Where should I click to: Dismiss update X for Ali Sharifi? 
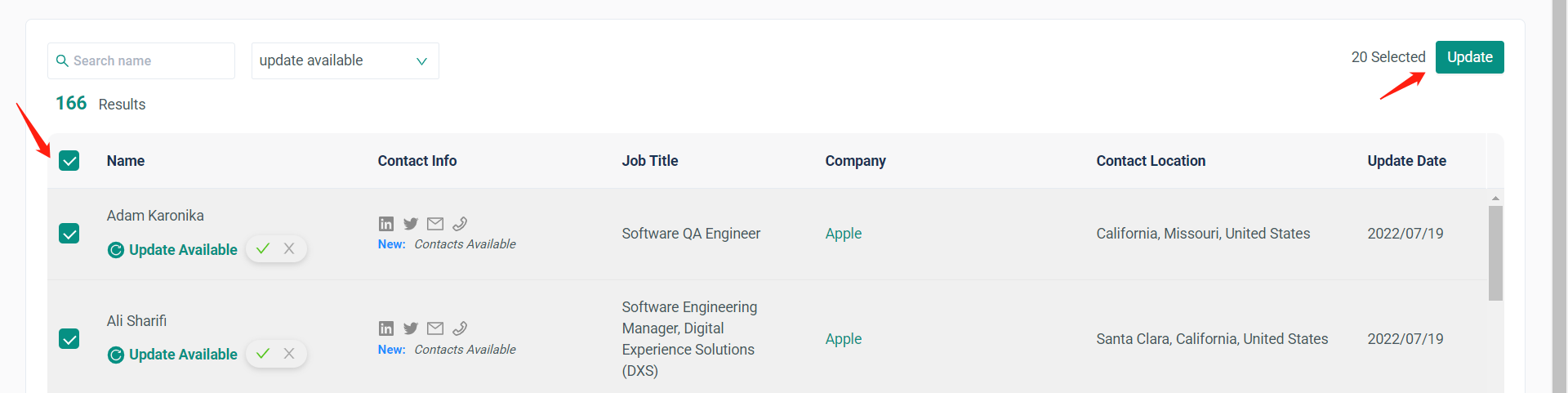[x=289, y=354]
